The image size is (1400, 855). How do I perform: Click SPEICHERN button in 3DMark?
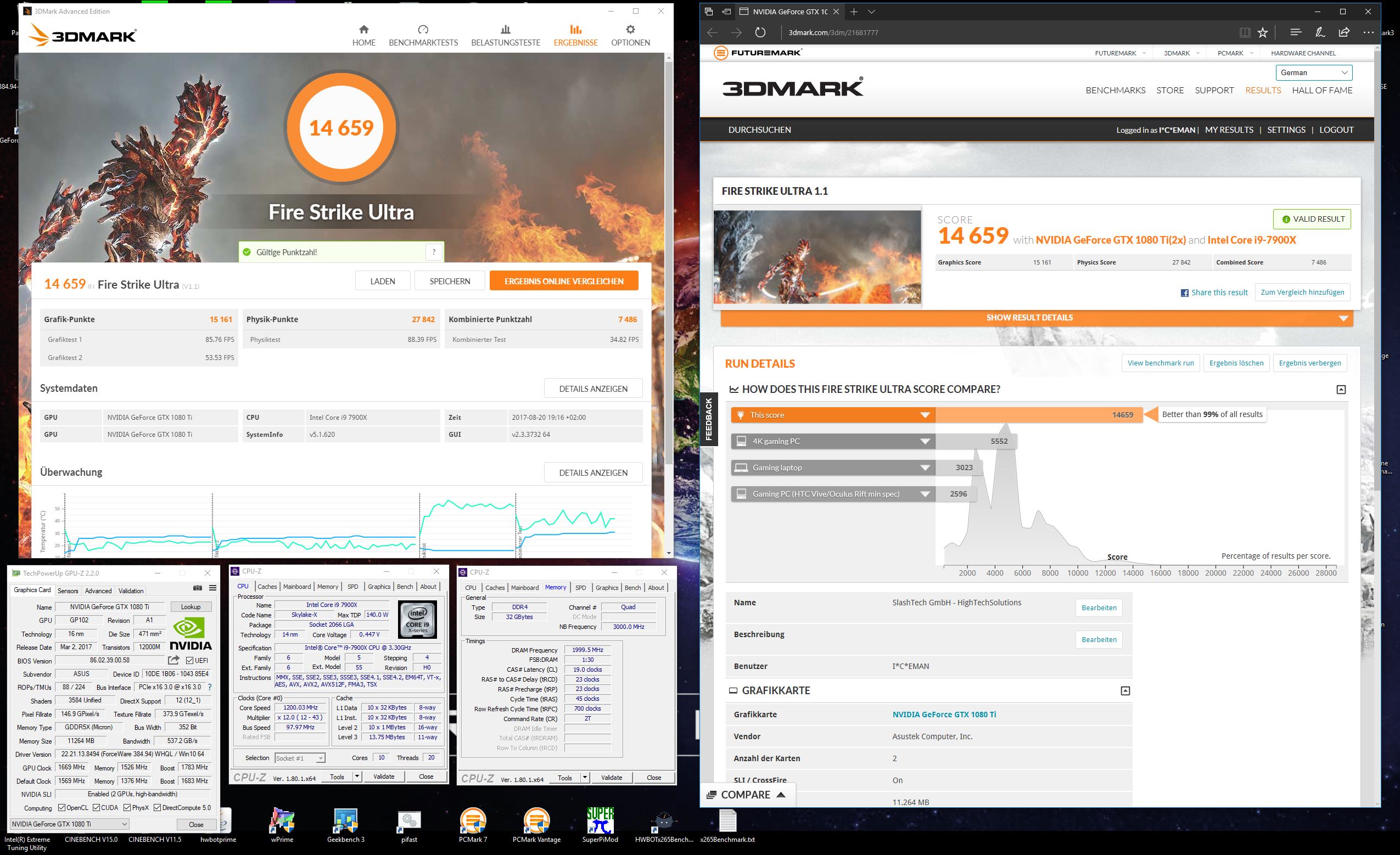[x=450, y=281]
